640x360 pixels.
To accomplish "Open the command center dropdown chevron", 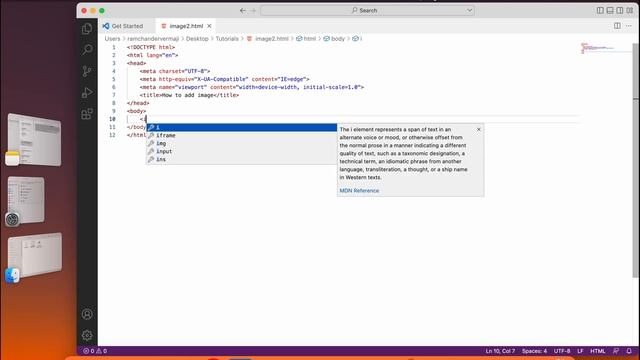I will pyautogui.click(x=469, y=10).
